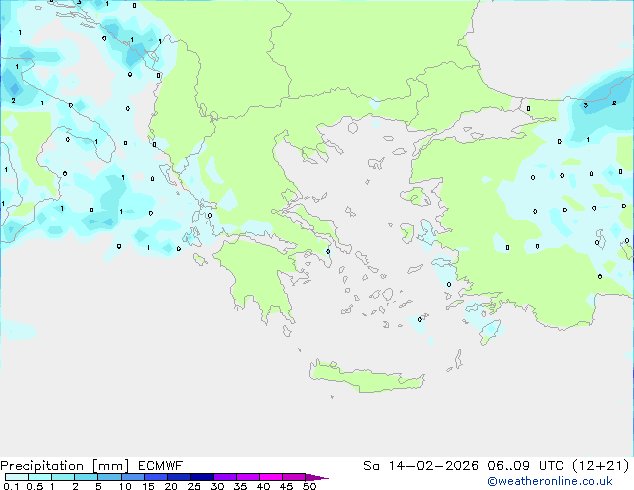Pick the 40–45 mm legend color swatch

pos(271,477)
